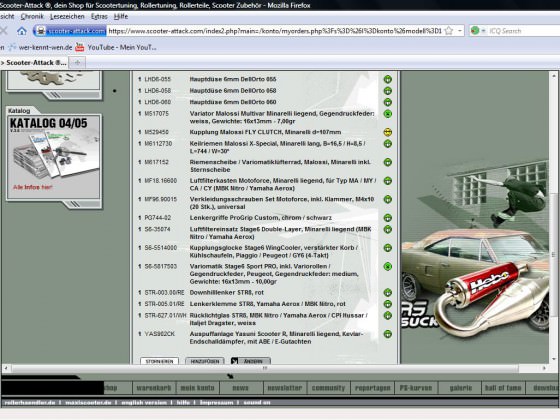This screenshot has width=560, height=420.
Task: Click the stop loading X icon
Action: (4, 31)
